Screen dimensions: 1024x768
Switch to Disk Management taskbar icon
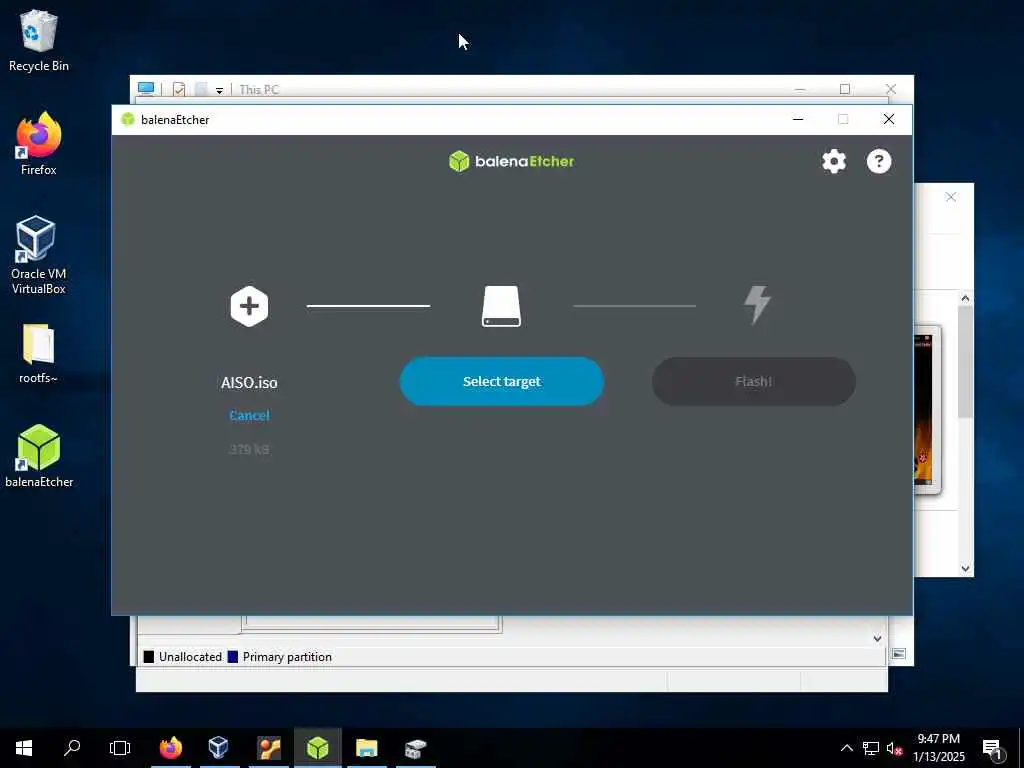(416, 748)
